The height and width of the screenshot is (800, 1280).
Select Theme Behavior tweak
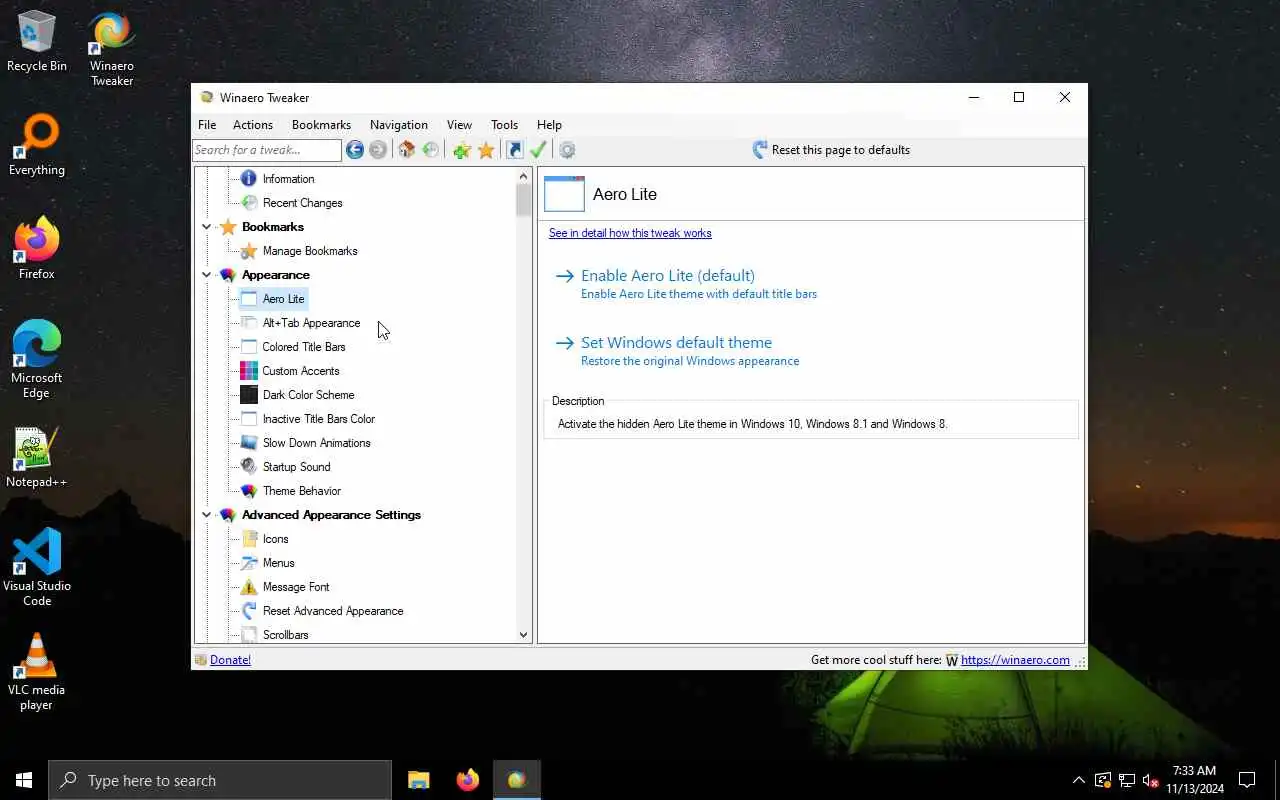(x=302, y=491)
